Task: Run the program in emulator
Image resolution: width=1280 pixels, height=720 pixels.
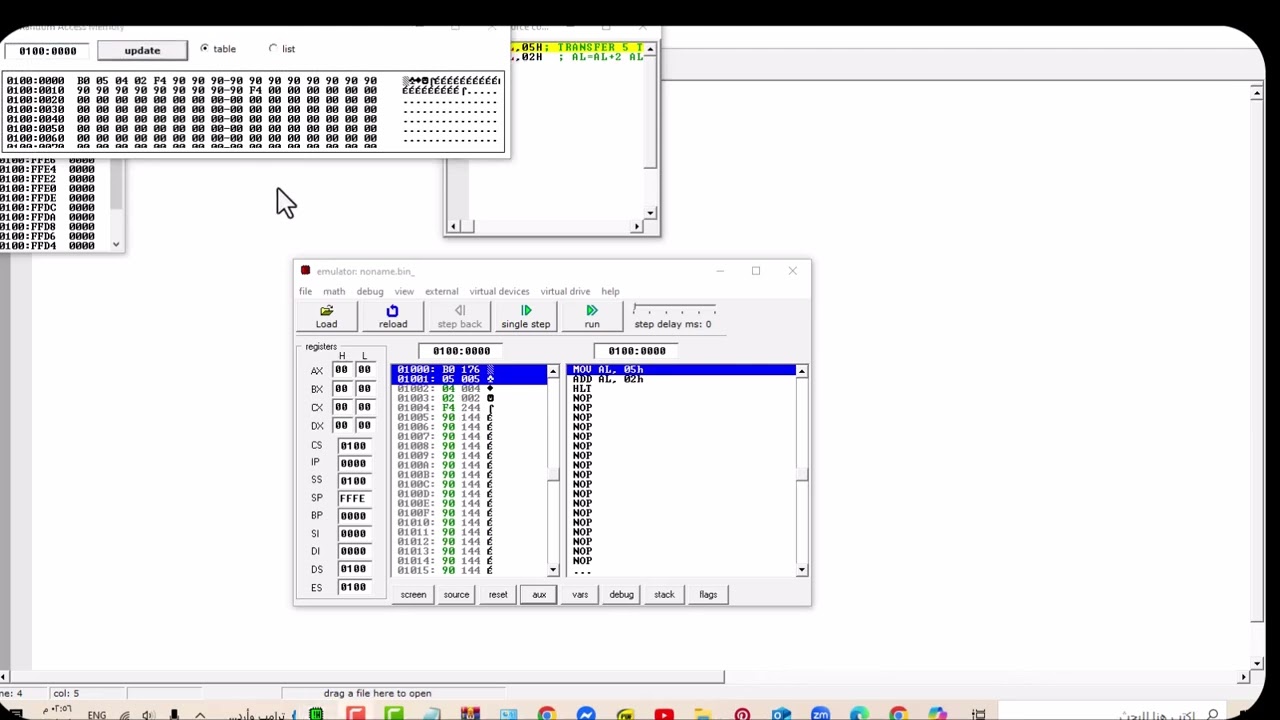Action: click(x=592, y=317)
